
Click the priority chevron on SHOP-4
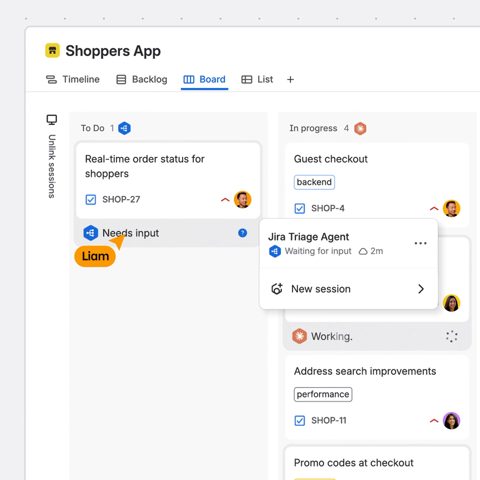[x=434, y=209]
